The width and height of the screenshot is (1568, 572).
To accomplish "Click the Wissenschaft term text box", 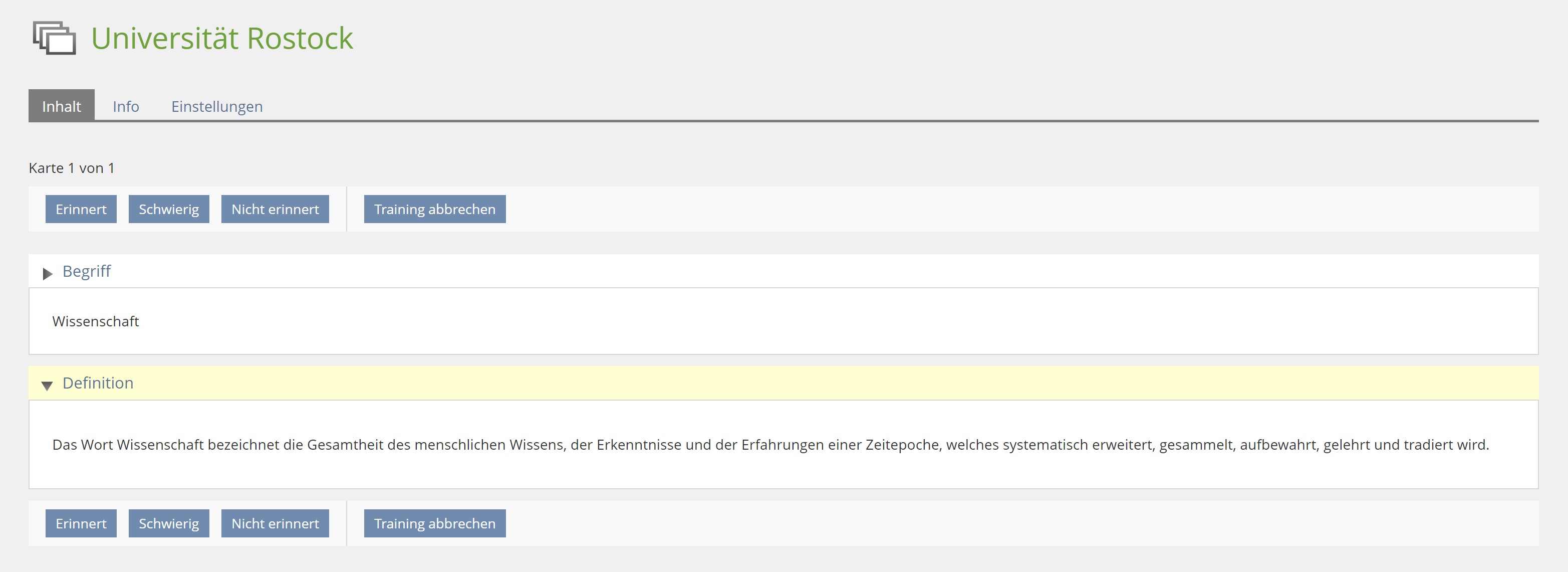I will click(x=783, y=321).
